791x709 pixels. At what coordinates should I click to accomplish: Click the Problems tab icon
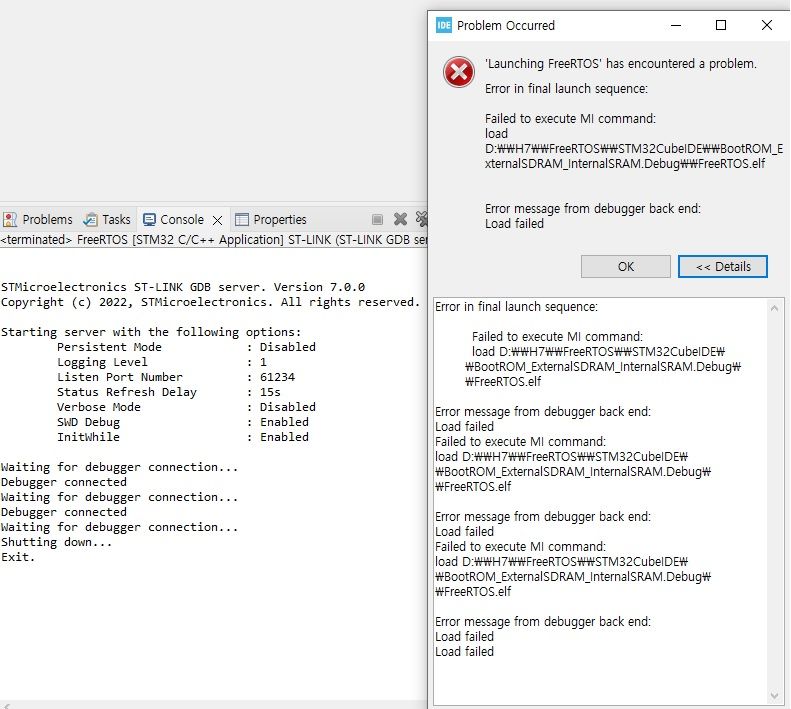pos(10,220)
